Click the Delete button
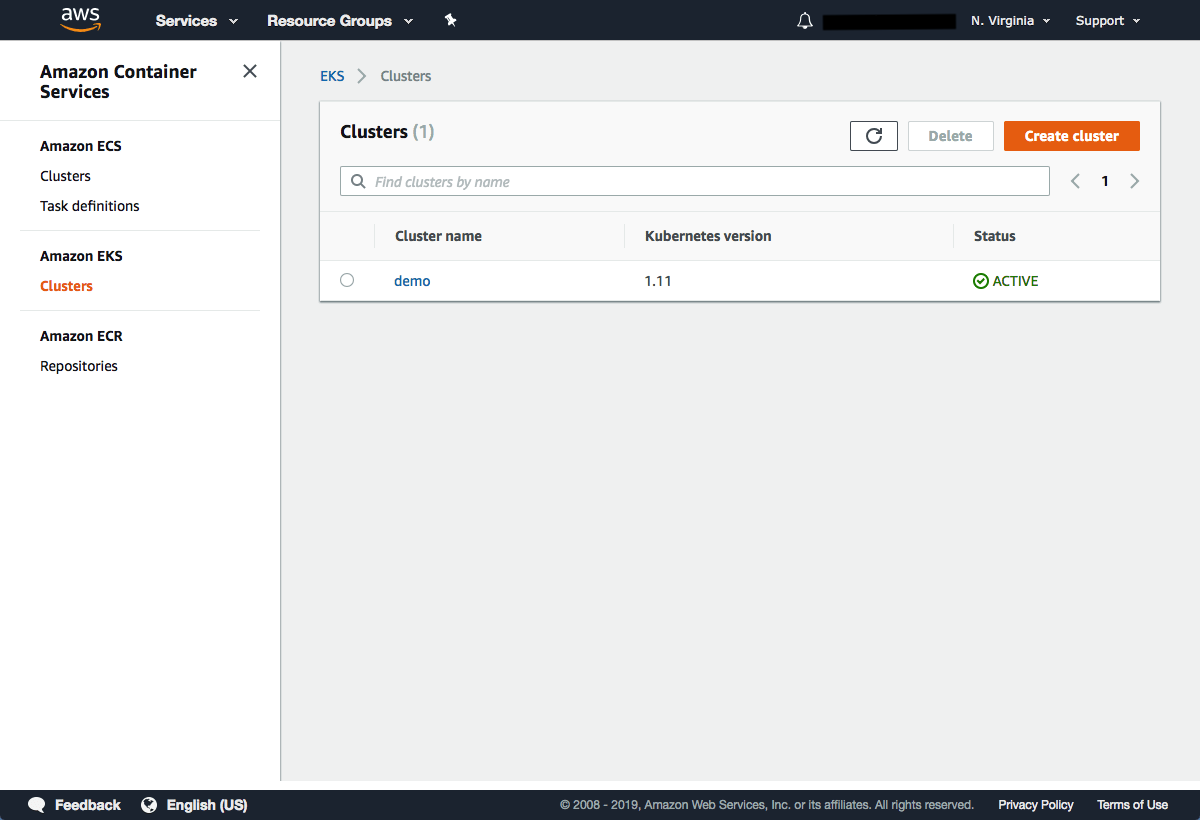 (950, 136)
